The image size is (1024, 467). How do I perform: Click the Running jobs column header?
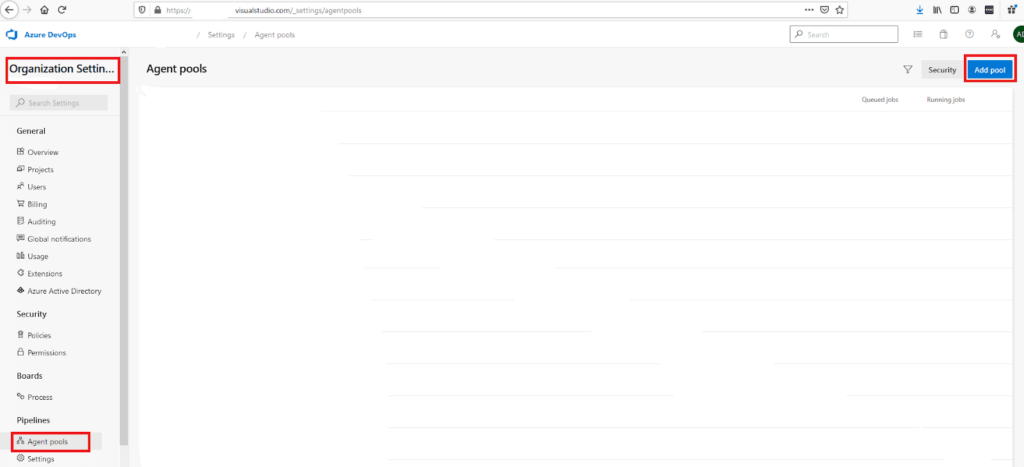(x=946, y=100)
